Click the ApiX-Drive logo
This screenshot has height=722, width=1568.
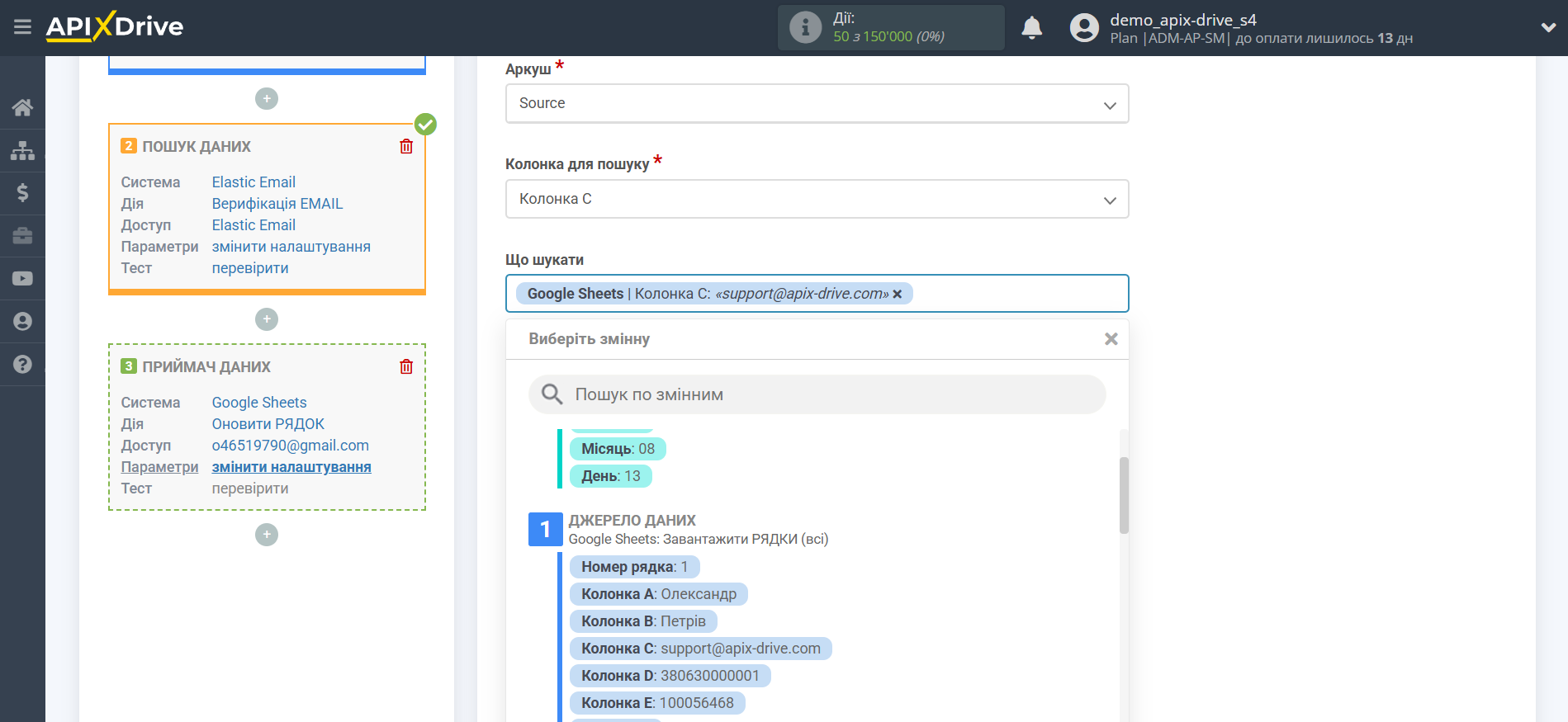pos(115,26)
